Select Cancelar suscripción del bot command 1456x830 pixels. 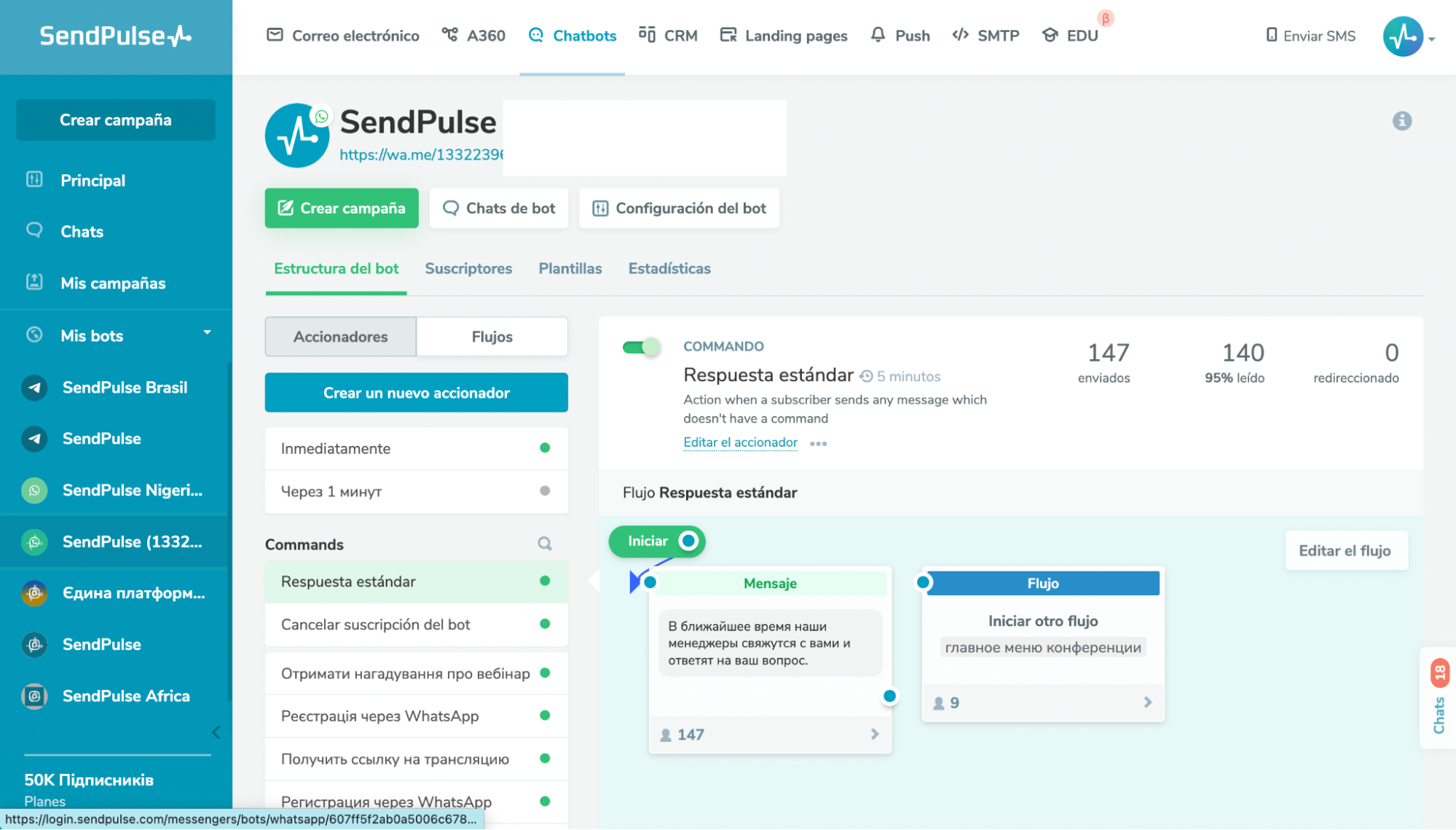[417, 625]
